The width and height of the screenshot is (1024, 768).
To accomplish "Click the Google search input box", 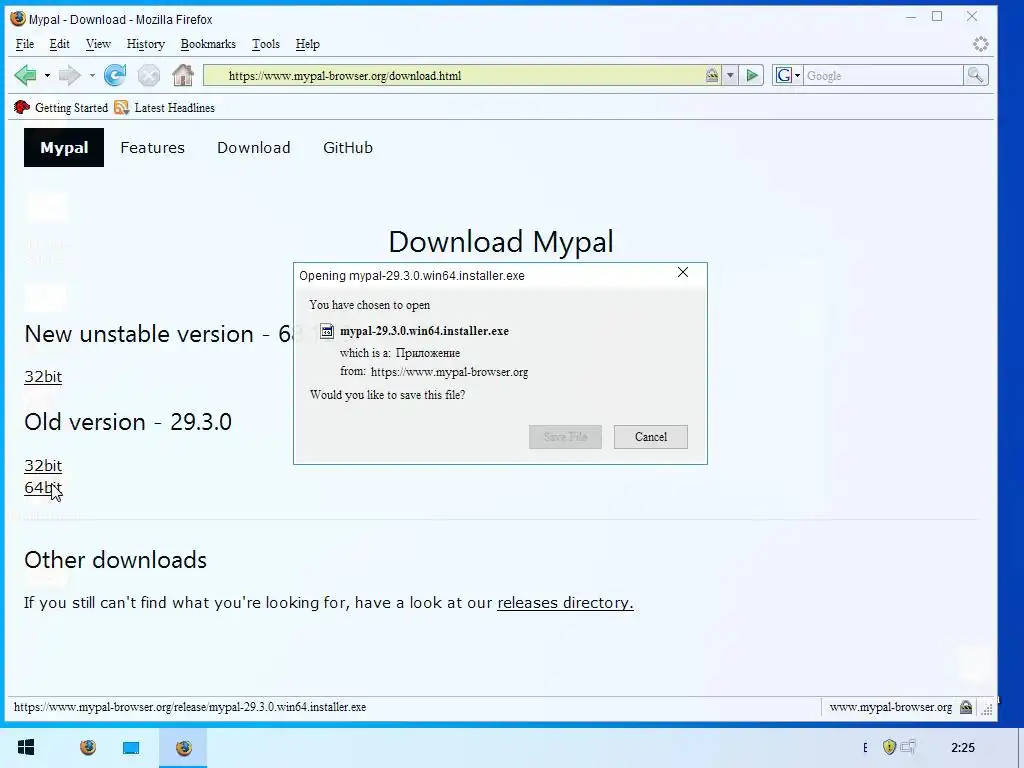I will [x=883, y=76].
